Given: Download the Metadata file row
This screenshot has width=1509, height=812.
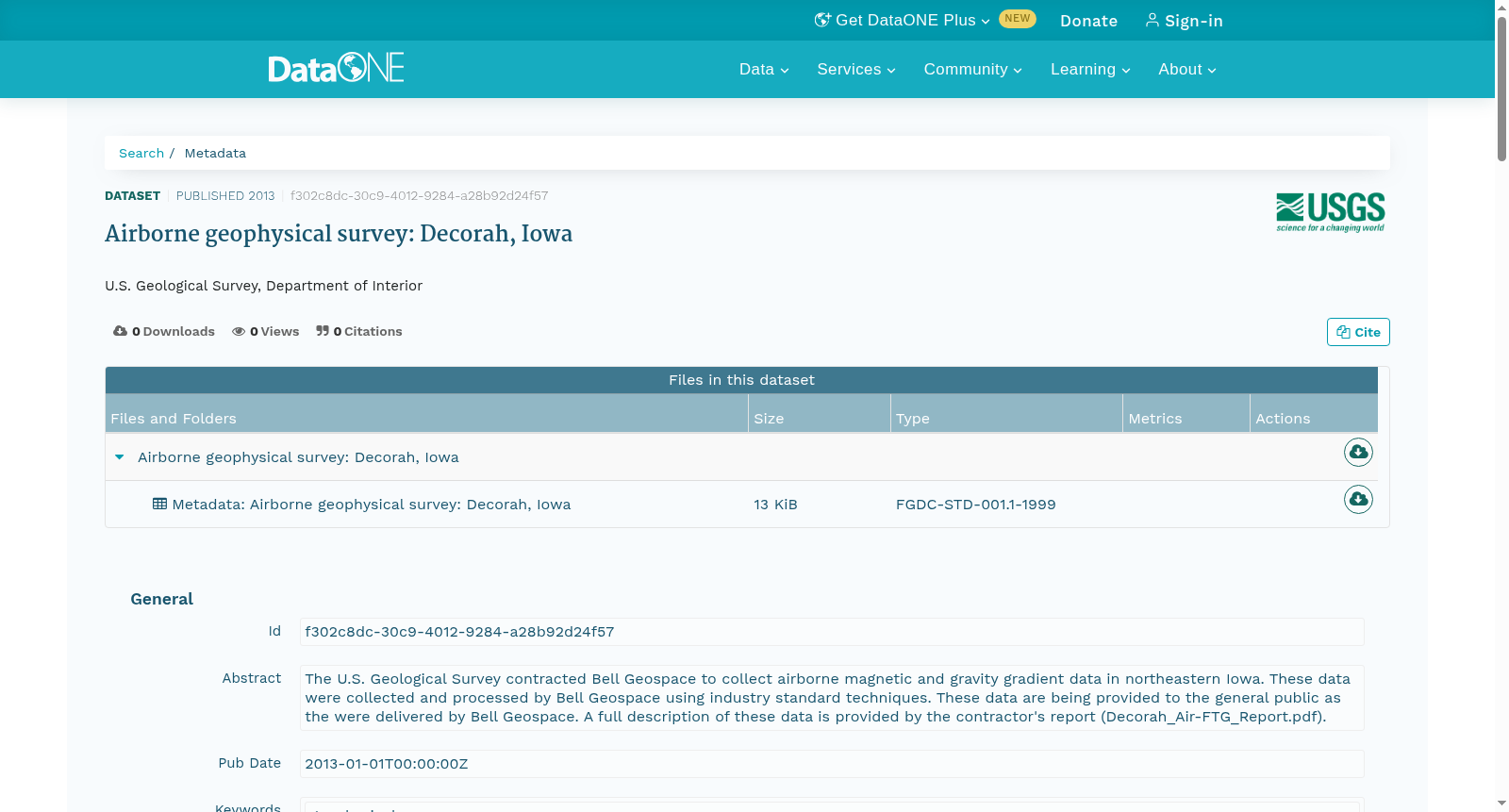Looking at the screenshot, I should point(1358,500).
